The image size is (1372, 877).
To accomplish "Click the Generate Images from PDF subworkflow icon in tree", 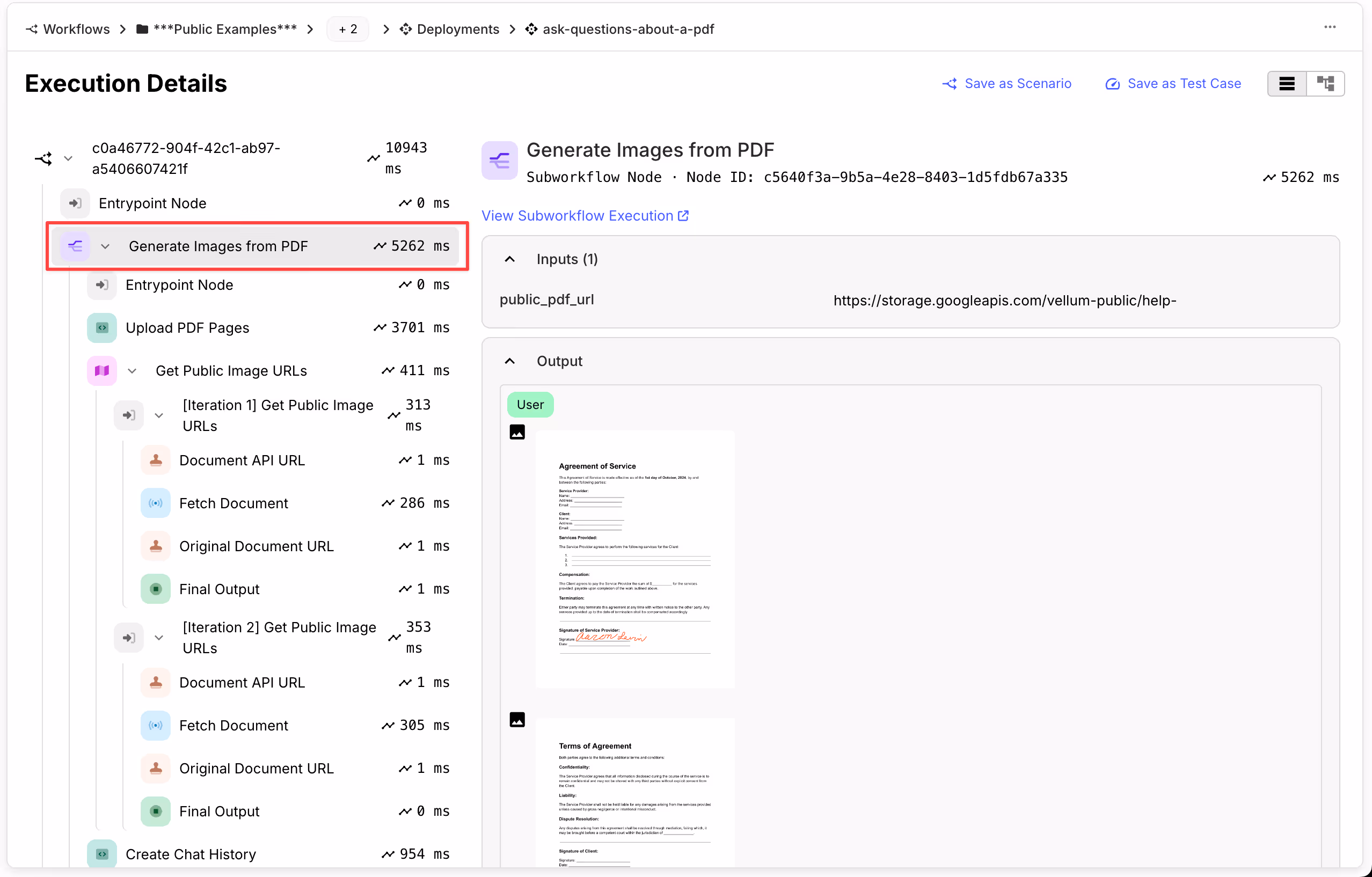I will pyautogui.click(x=75, y=246).
